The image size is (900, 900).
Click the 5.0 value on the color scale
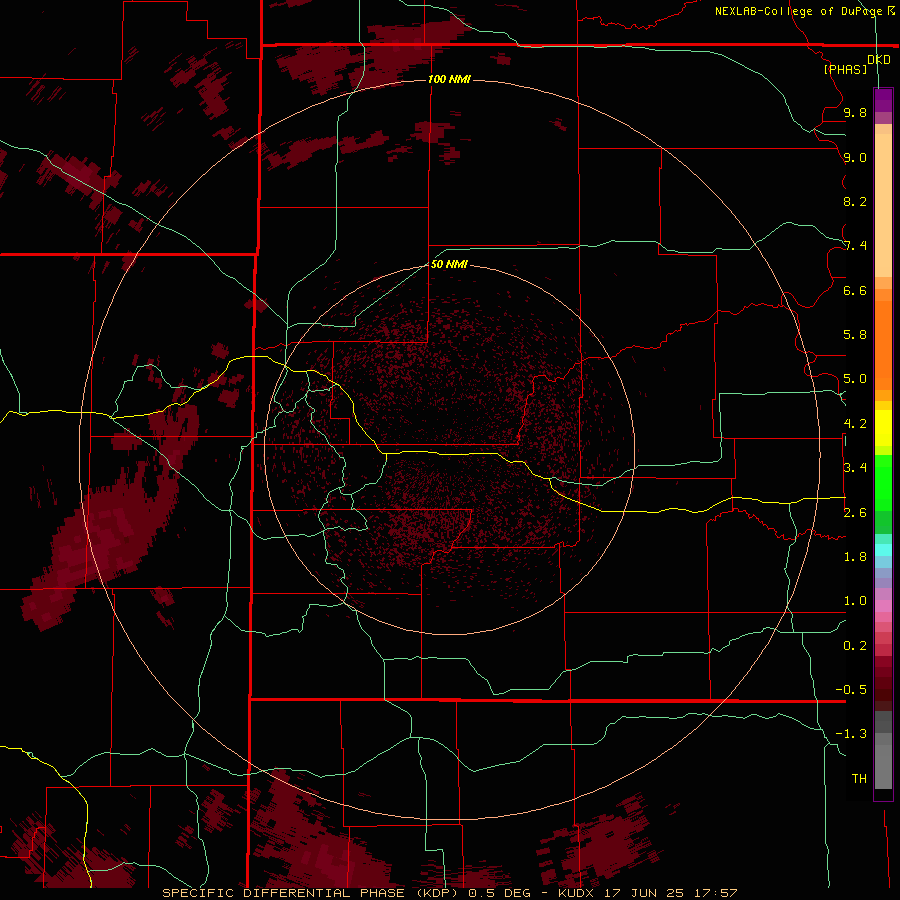(855, 379)
